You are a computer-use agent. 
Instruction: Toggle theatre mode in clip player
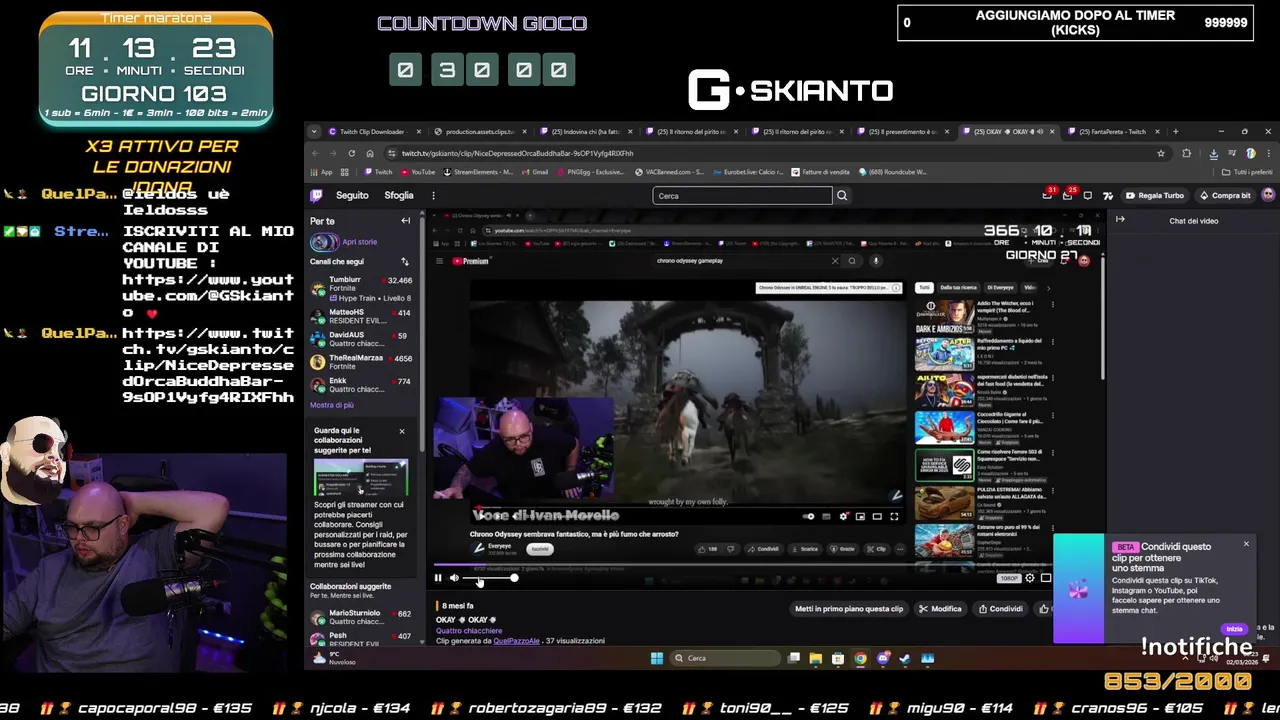pos(1046,578)
